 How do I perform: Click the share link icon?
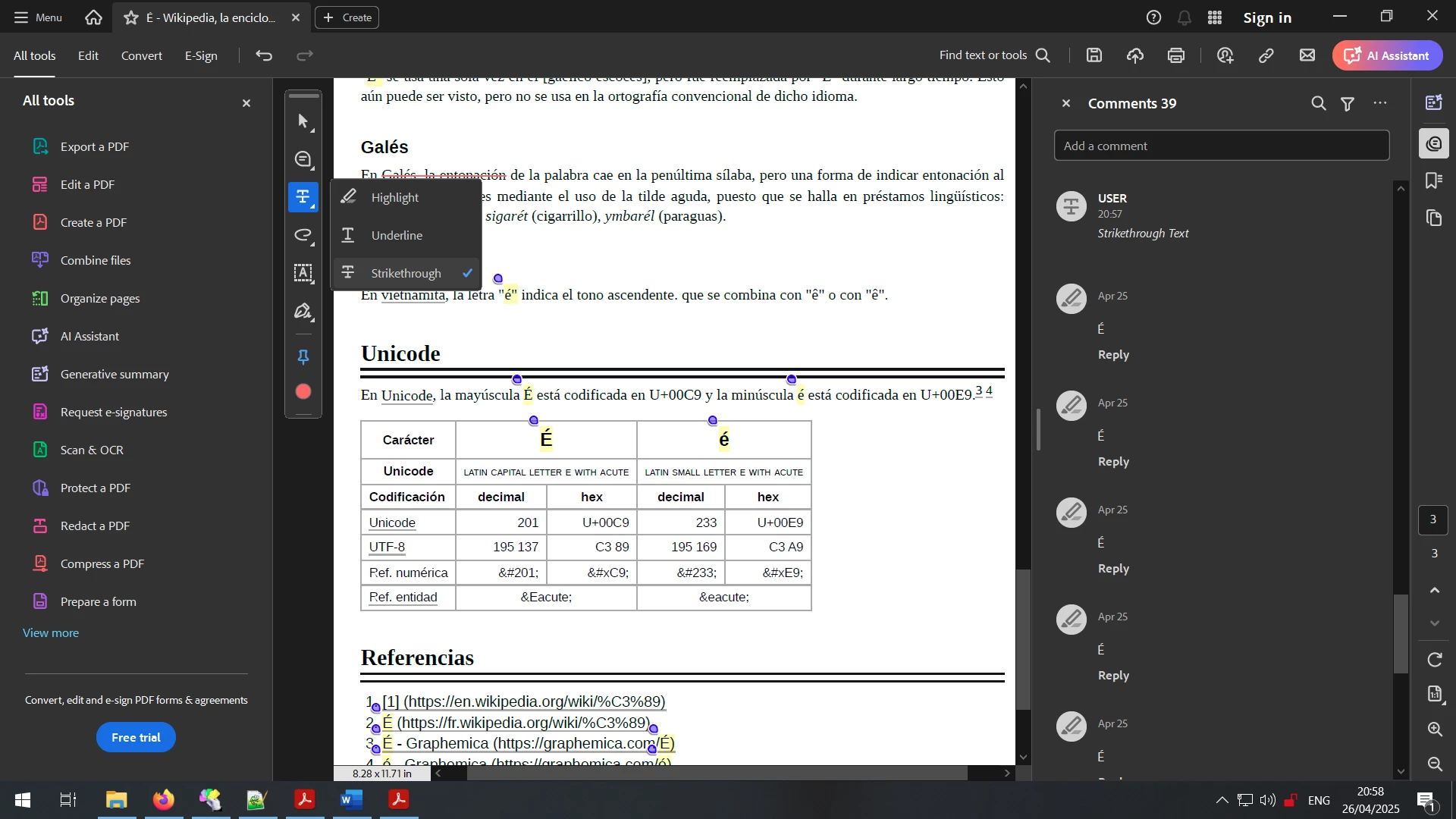(1266, 55)
